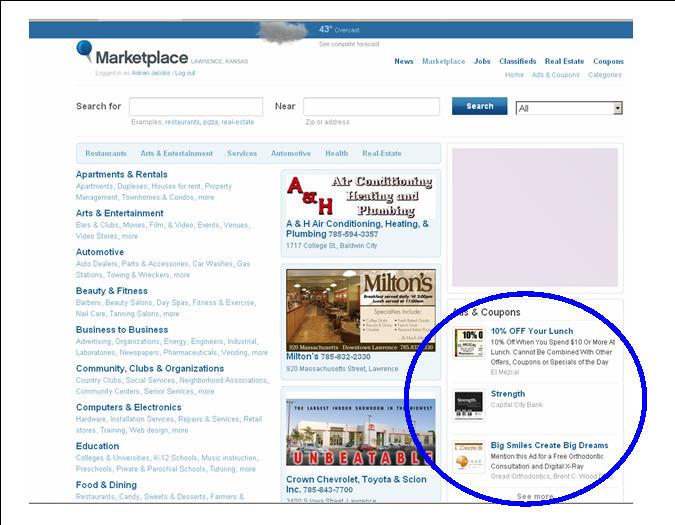Click Bars & Clubs under Arts & Entertainment

click(x=97, y=225)
